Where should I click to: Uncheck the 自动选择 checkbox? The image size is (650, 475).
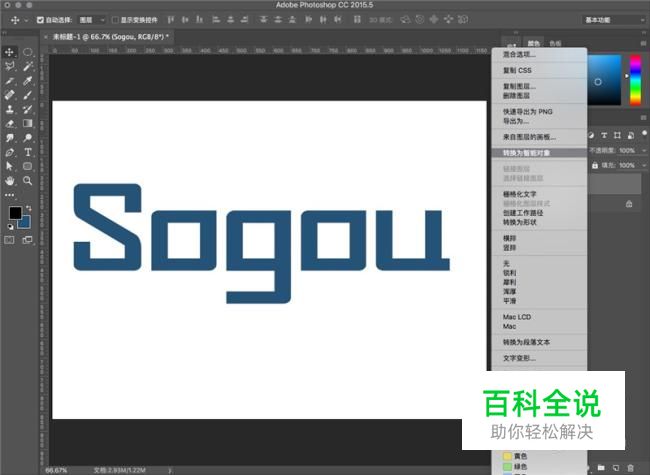click(40, 20)
